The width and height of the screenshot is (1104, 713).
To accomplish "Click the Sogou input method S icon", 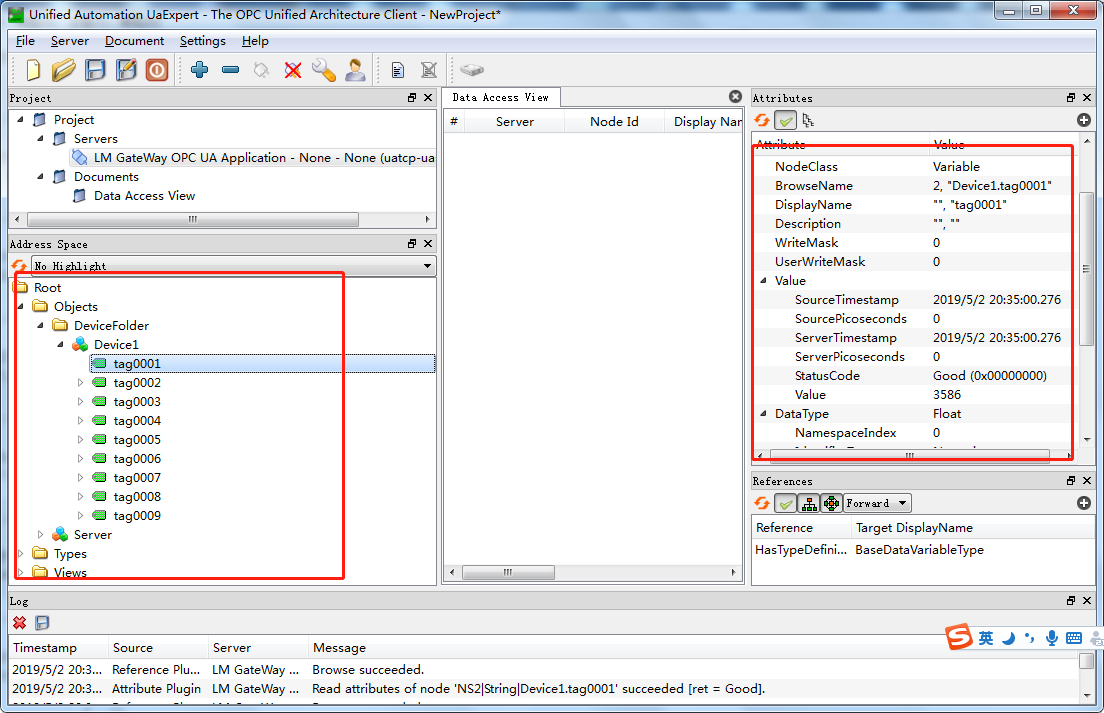I will pos(959,637).
